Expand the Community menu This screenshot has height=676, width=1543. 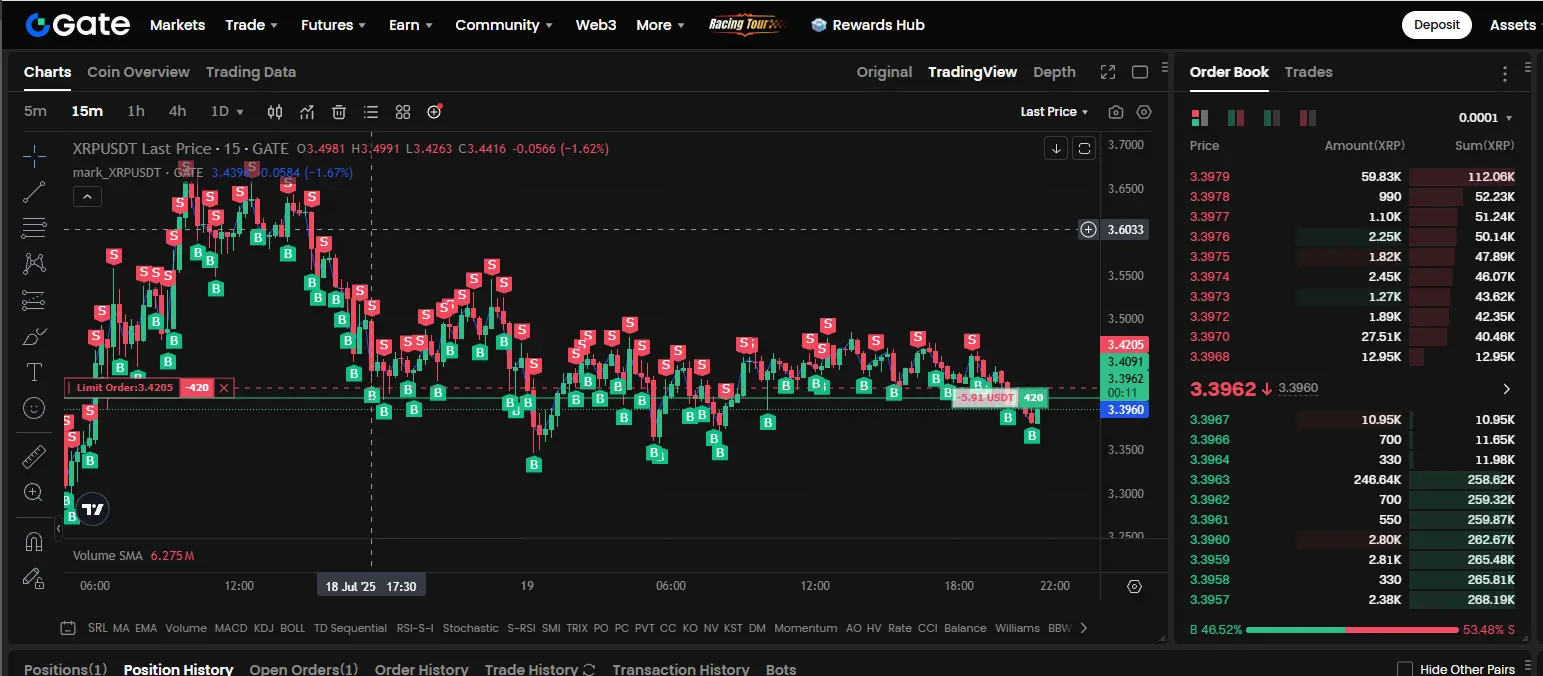(x=504, y=25)
